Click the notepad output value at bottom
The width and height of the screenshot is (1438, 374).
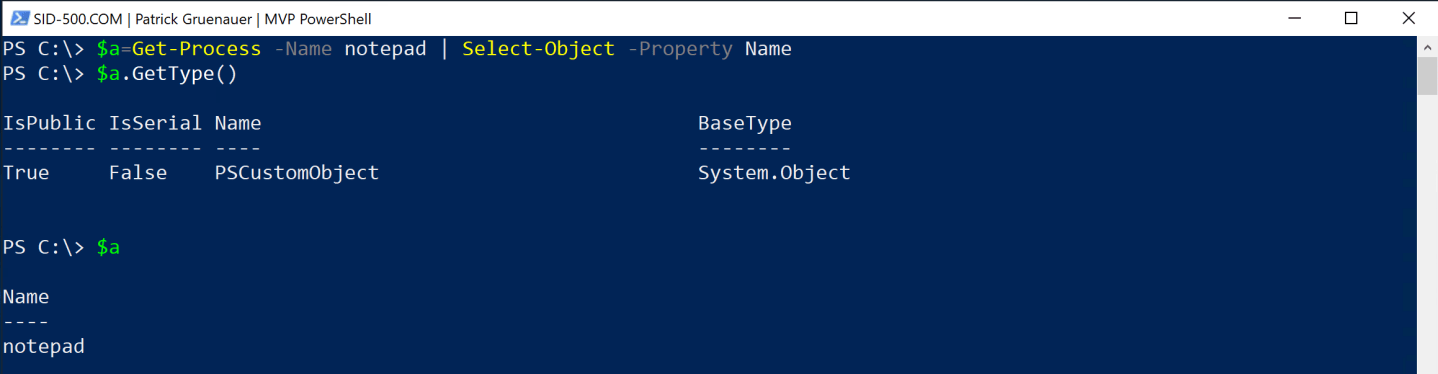tap(43, 347)
